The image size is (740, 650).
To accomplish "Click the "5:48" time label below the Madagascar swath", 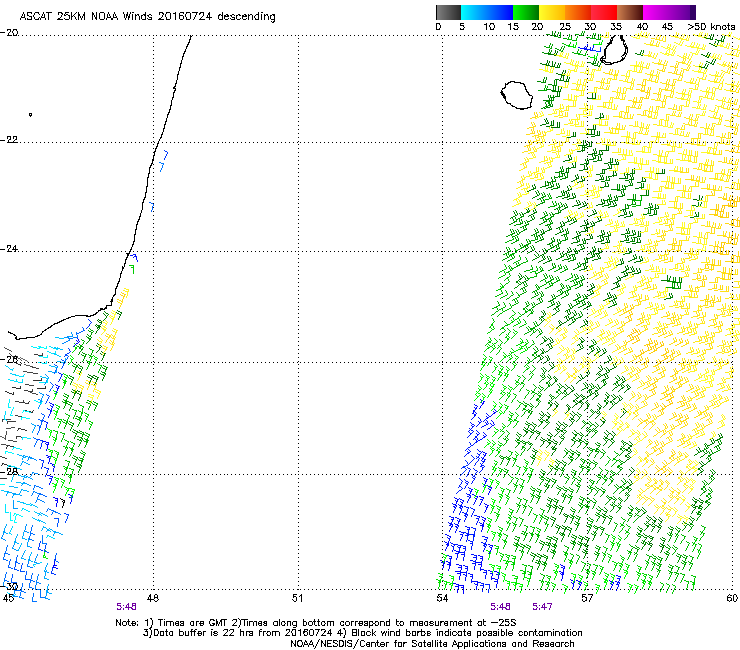I will point(126,607).
